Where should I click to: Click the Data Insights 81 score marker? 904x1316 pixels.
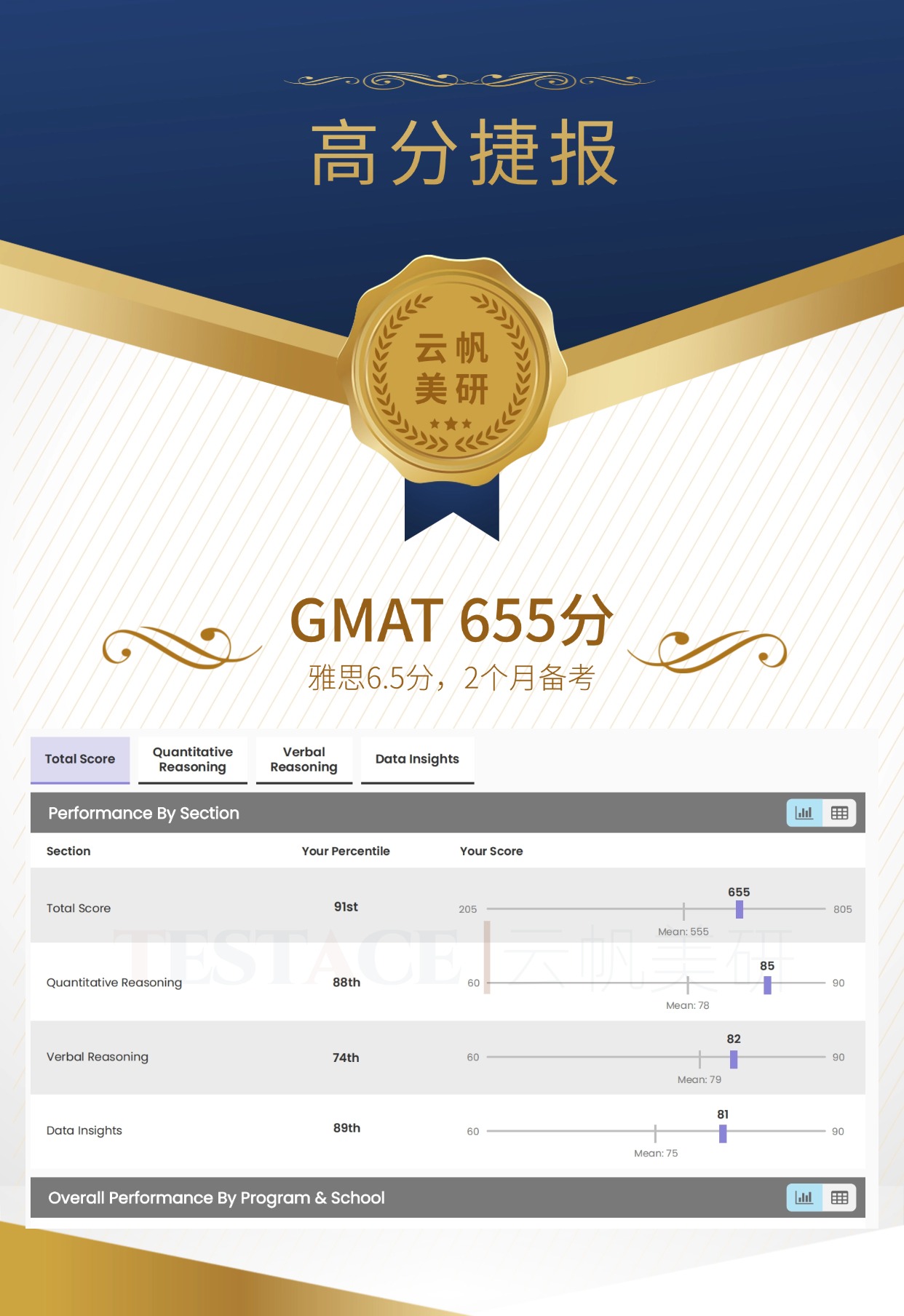723,1133
